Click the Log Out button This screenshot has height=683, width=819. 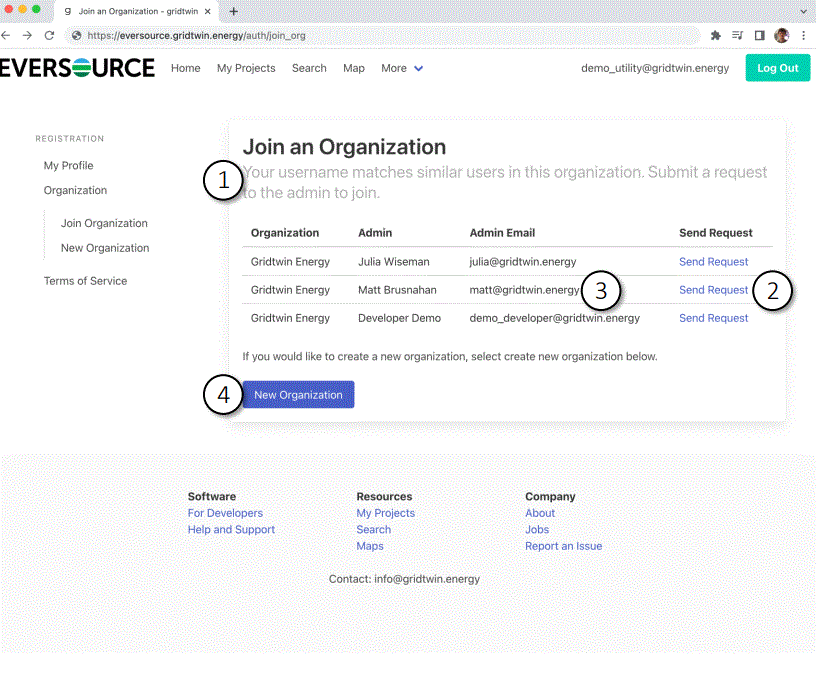[777, 68]
